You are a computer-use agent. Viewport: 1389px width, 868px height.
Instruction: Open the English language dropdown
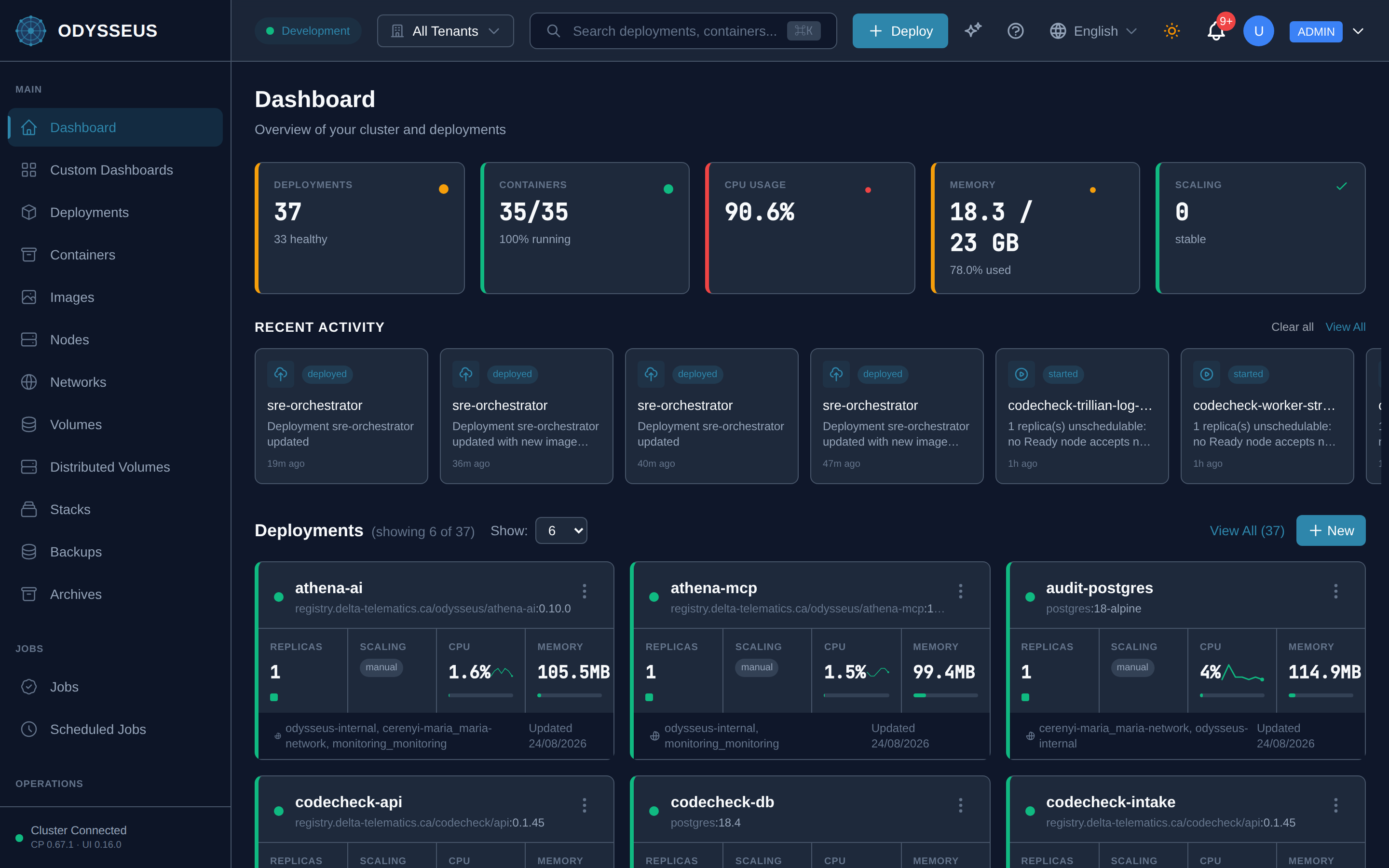point(1093,31)
